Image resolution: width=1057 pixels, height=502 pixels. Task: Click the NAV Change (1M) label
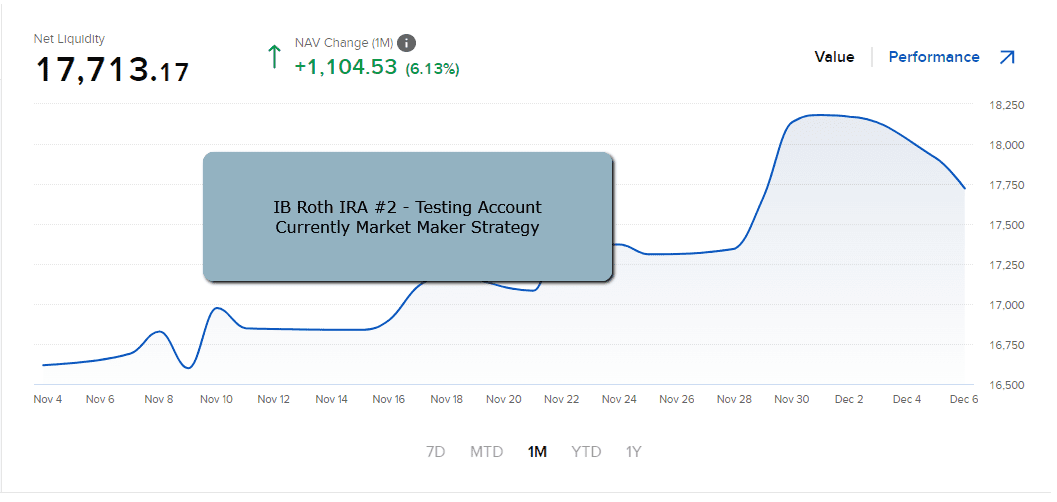click(344, 43)
